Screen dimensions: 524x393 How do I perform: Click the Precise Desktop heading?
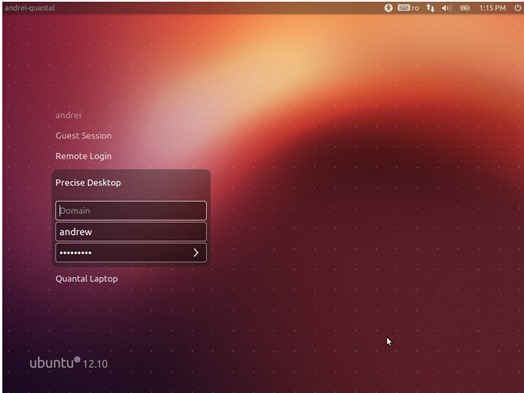[88, 182]
